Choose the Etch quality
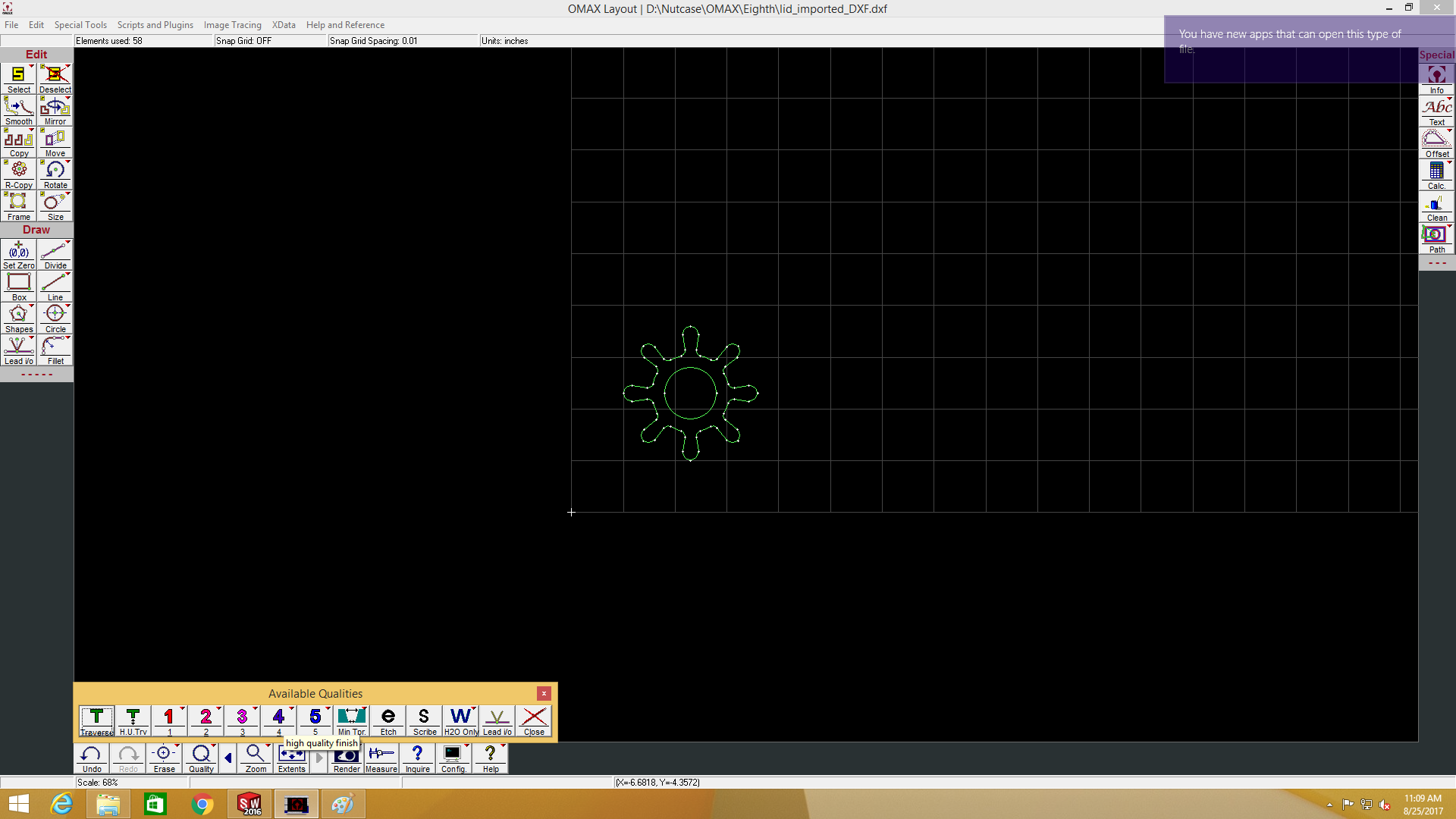Image resolution: width=1456 pixels, height=819 pixels. tap(388, 721)
